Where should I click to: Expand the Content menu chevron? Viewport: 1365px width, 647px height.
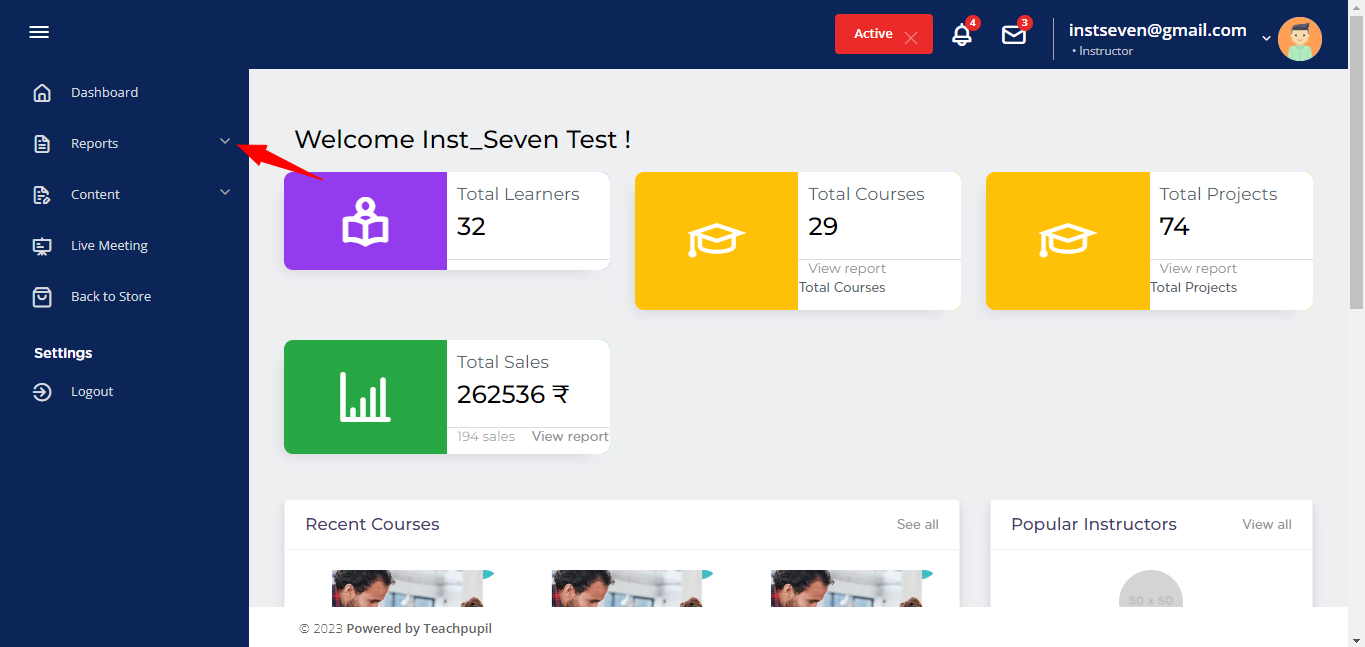[225, 192]
